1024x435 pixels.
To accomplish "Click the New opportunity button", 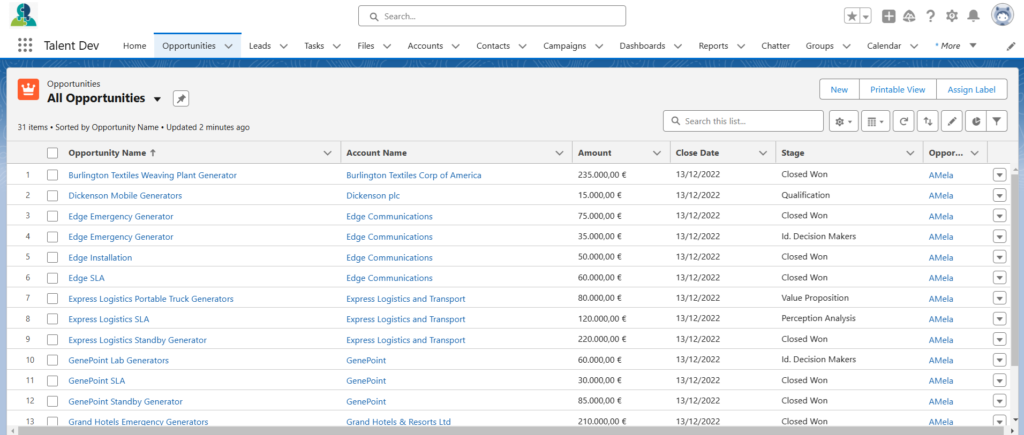I will (839, 89).
